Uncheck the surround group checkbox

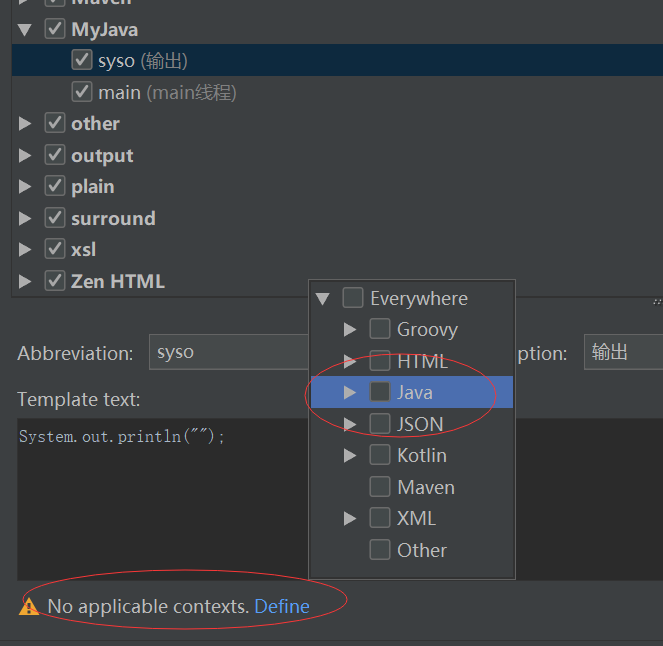pos(55,218)
